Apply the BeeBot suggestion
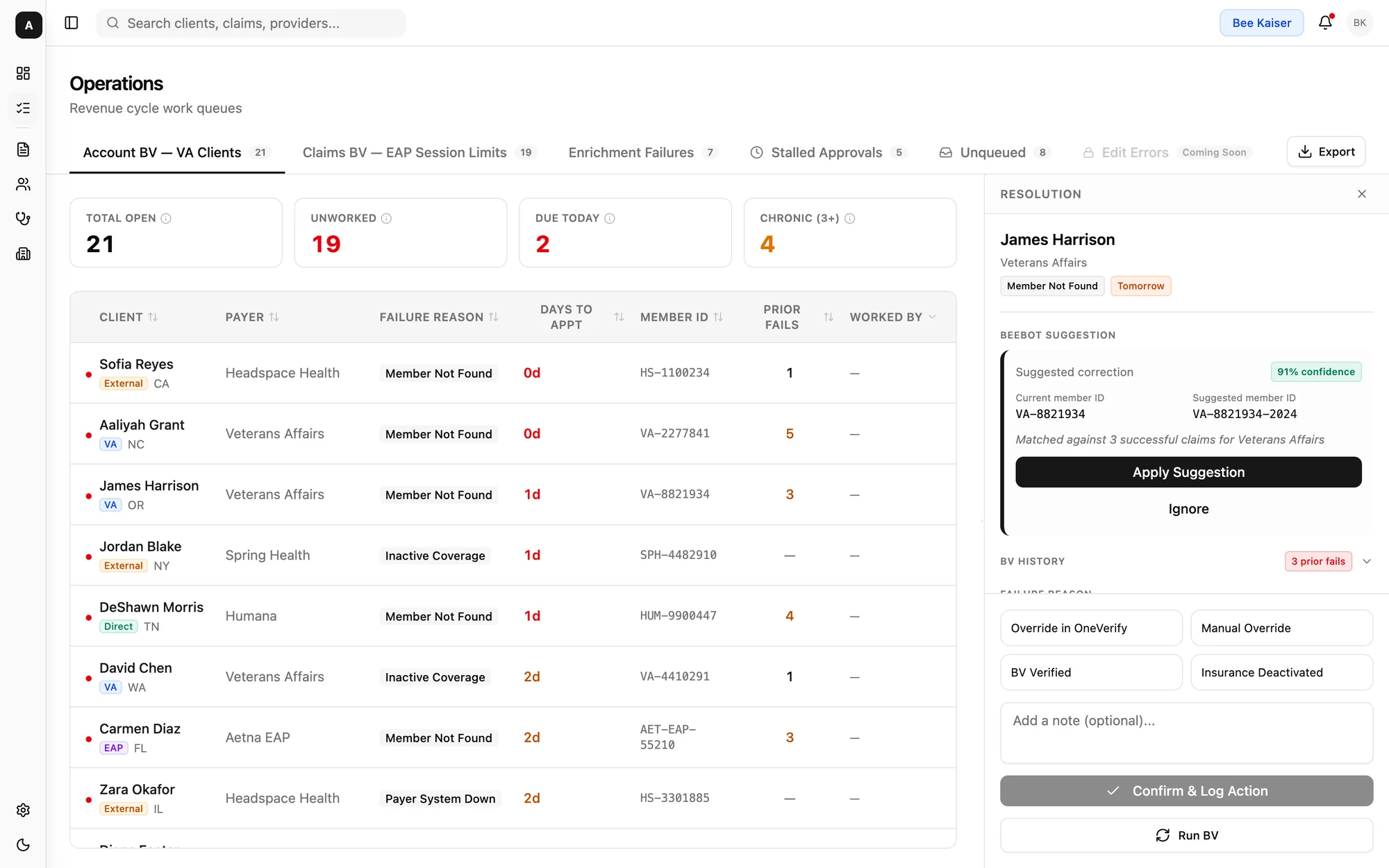The width and height of the screenshot is (1389, 868). pos(1188,472)
